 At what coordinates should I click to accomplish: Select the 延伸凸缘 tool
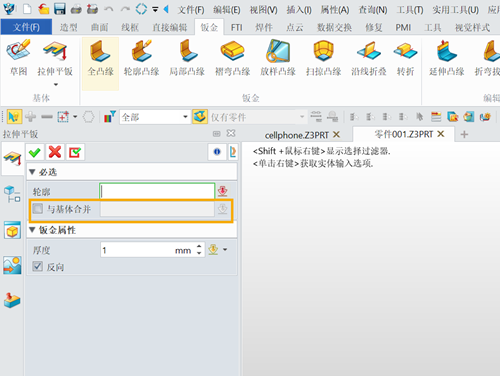(447, 58)
